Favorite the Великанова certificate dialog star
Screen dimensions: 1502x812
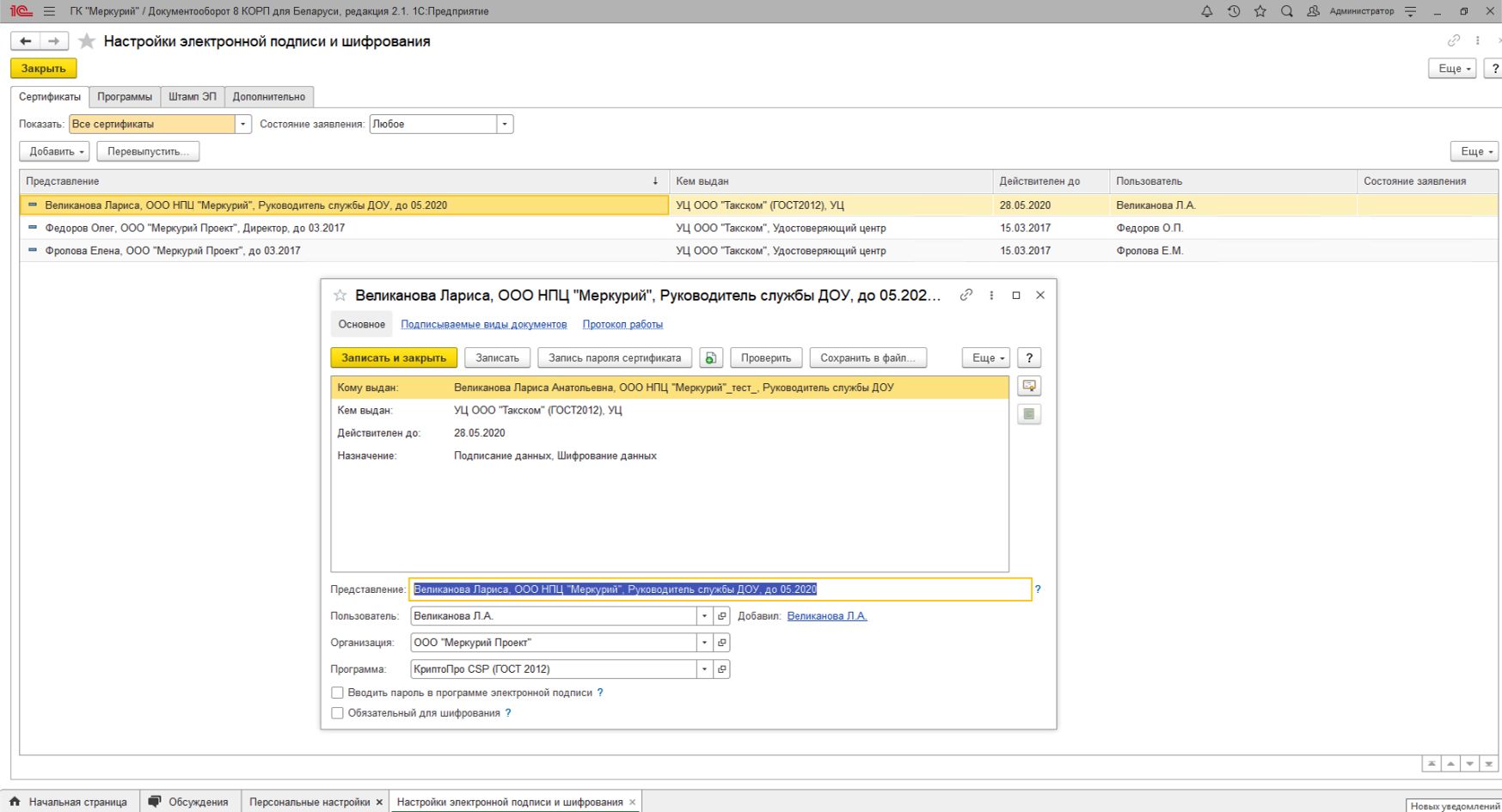pos(340,296)
